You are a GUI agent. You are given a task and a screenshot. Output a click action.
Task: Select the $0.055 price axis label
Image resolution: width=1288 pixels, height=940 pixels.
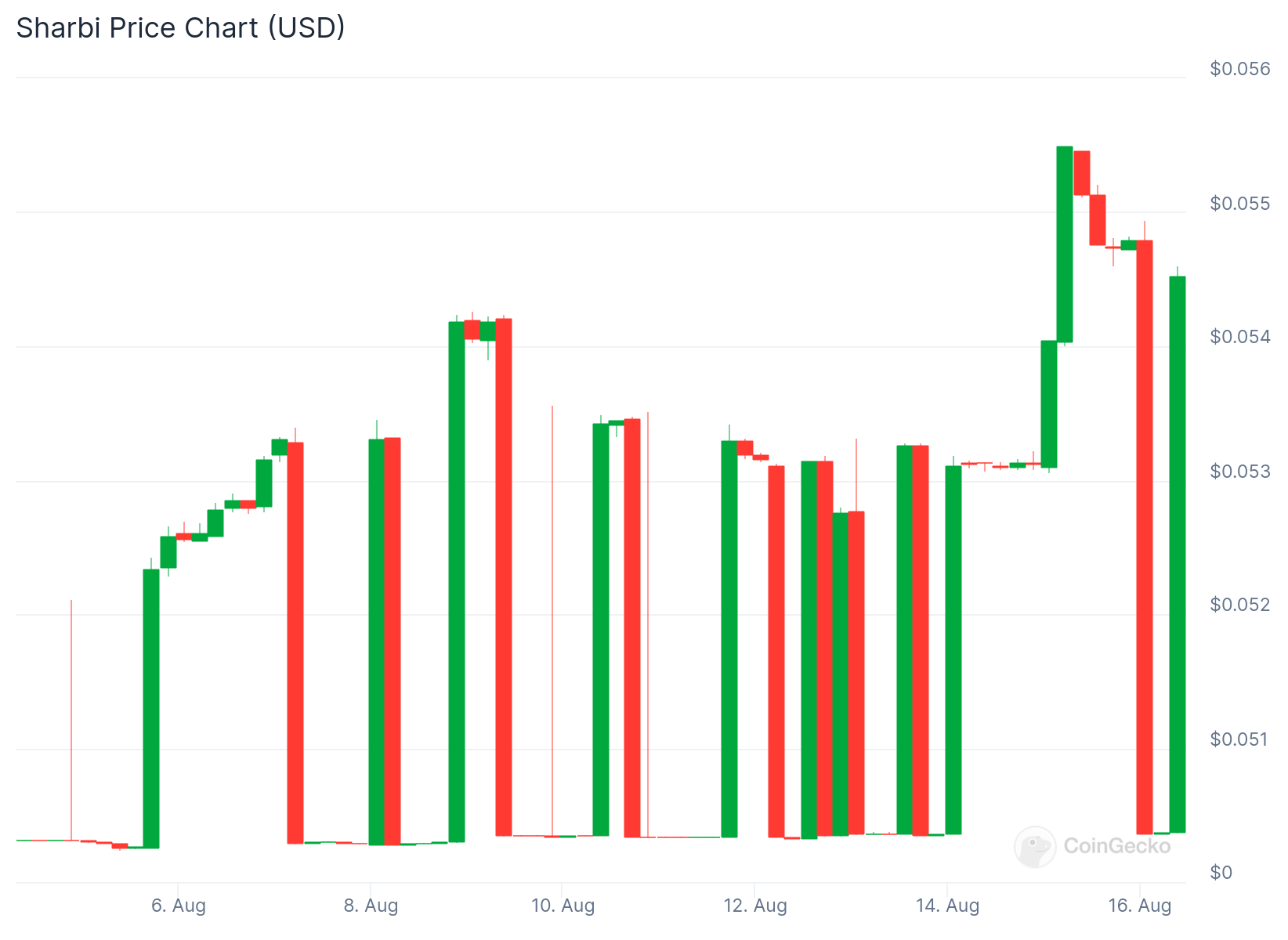1240,204
